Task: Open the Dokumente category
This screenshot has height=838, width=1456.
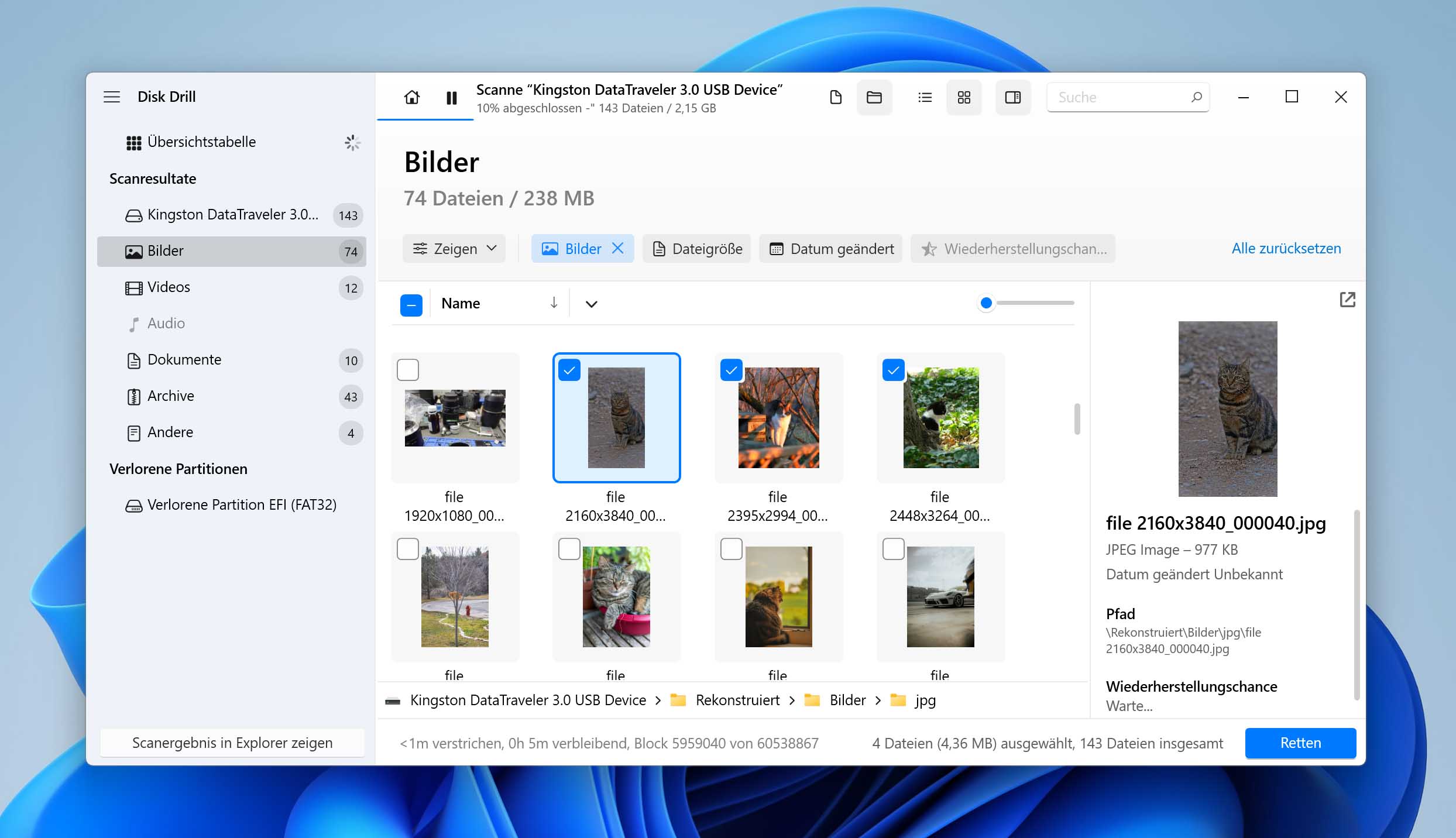Action: (232, 360)
